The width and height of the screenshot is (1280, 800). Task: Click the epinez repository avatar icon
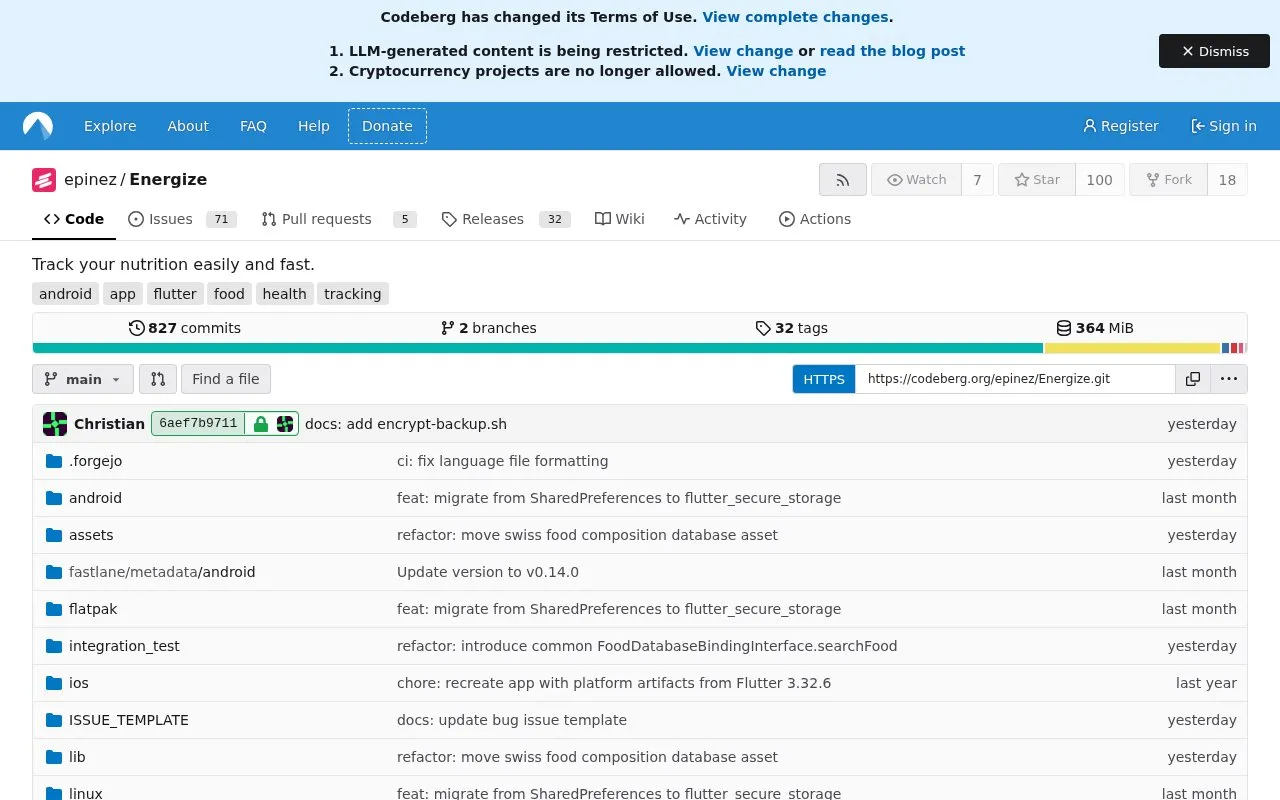[x=44, y=180]
